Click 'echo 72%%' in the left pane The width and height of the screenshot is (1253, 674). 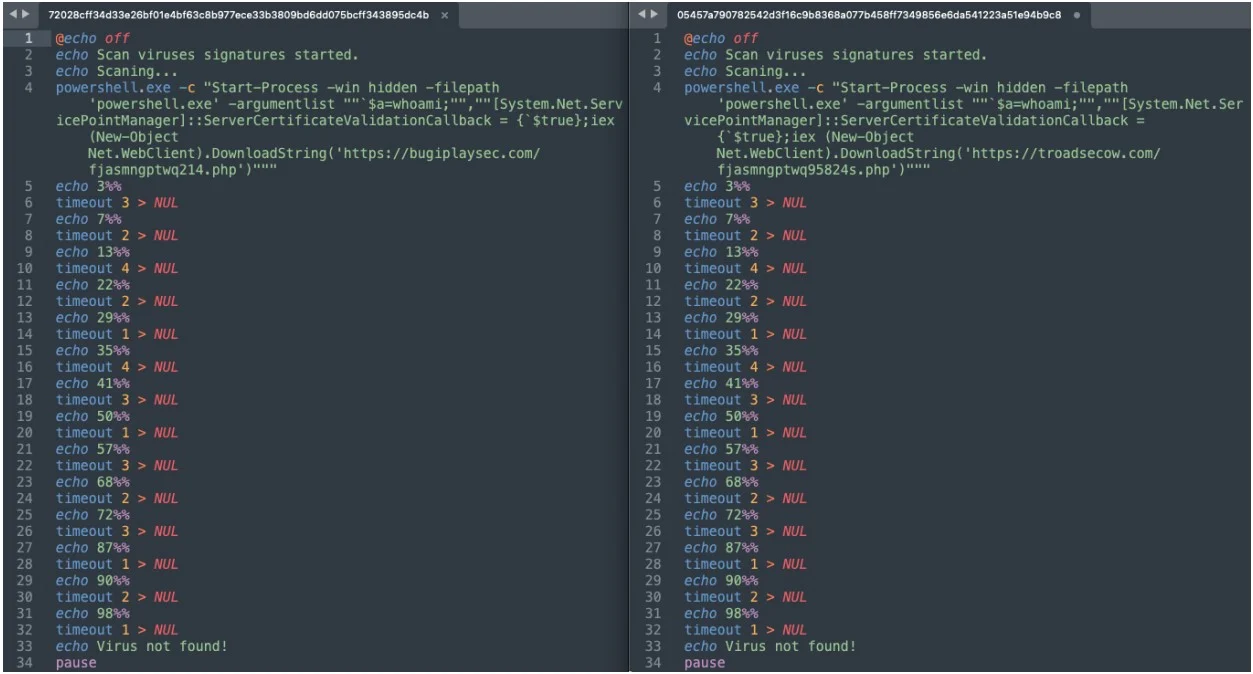coord(91,515)
